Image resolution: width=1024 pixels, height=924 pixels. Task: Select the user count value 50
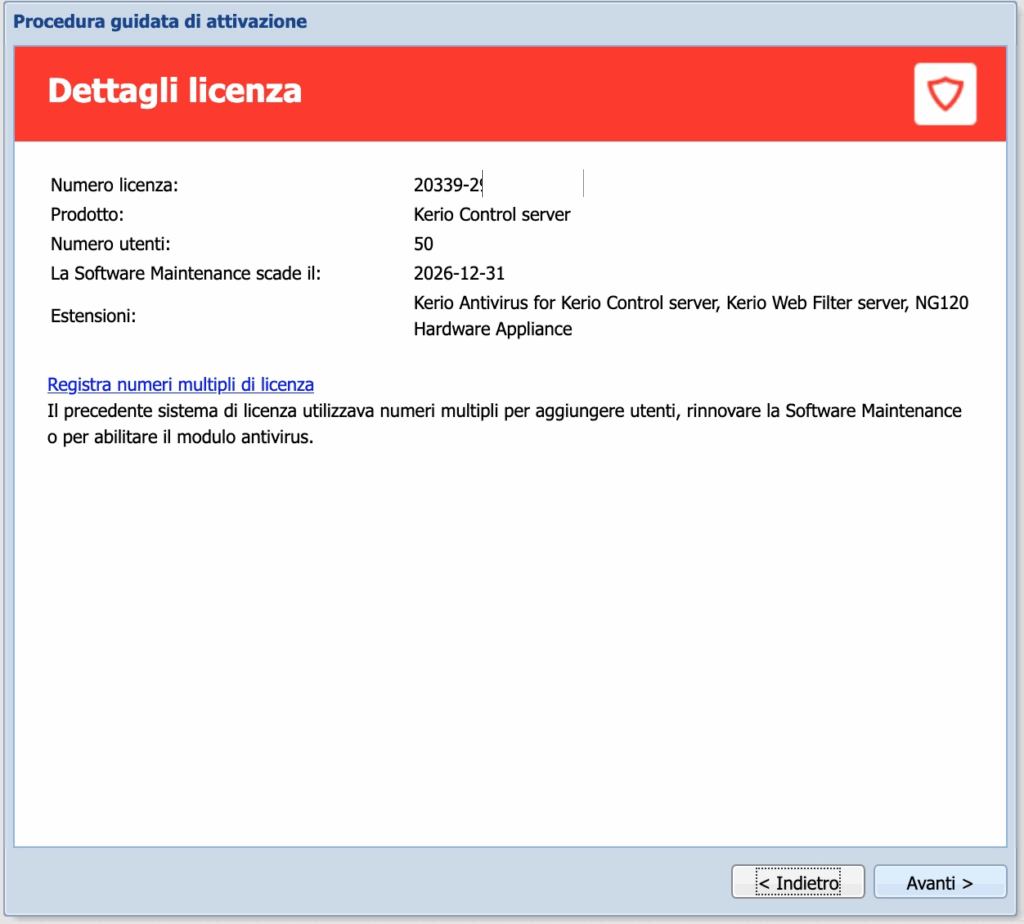tap(423, 243)
